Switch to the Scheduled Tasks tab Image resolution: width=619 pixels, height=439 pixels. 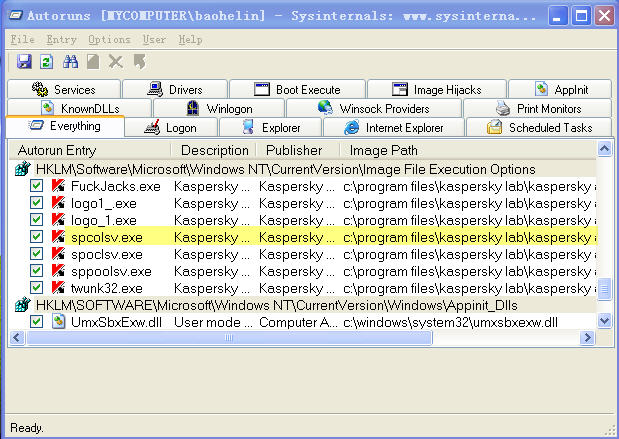(x=538, y=128)
